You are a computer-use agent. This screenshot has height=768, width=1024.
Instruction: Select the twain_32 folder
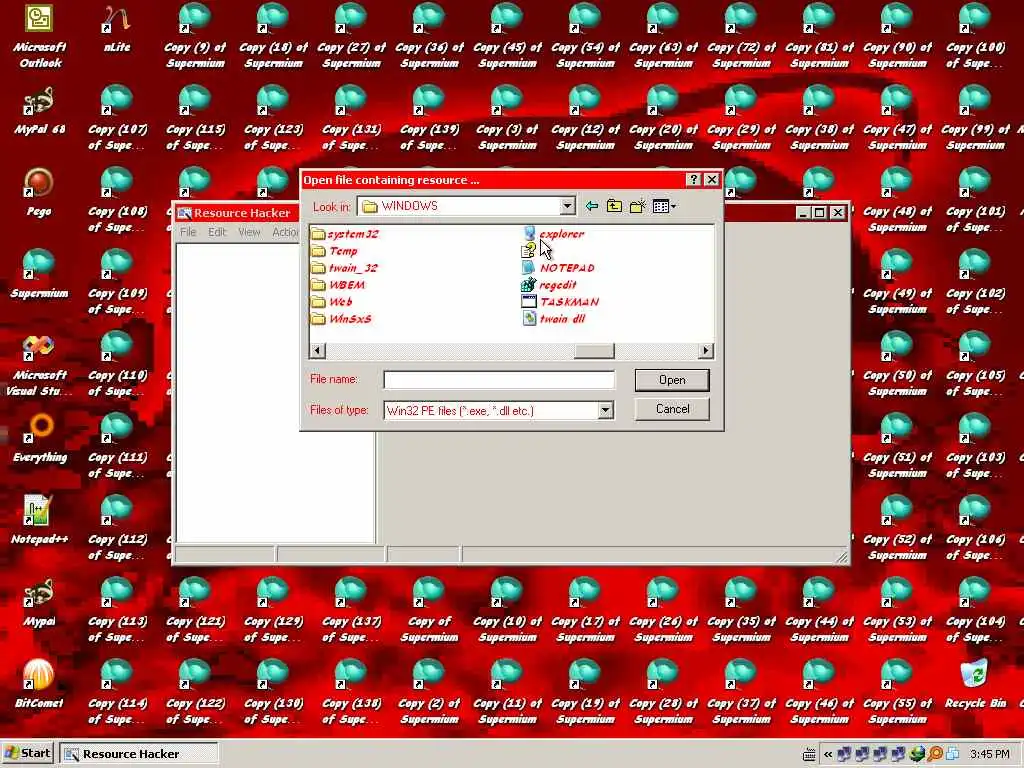pos(345,268)
